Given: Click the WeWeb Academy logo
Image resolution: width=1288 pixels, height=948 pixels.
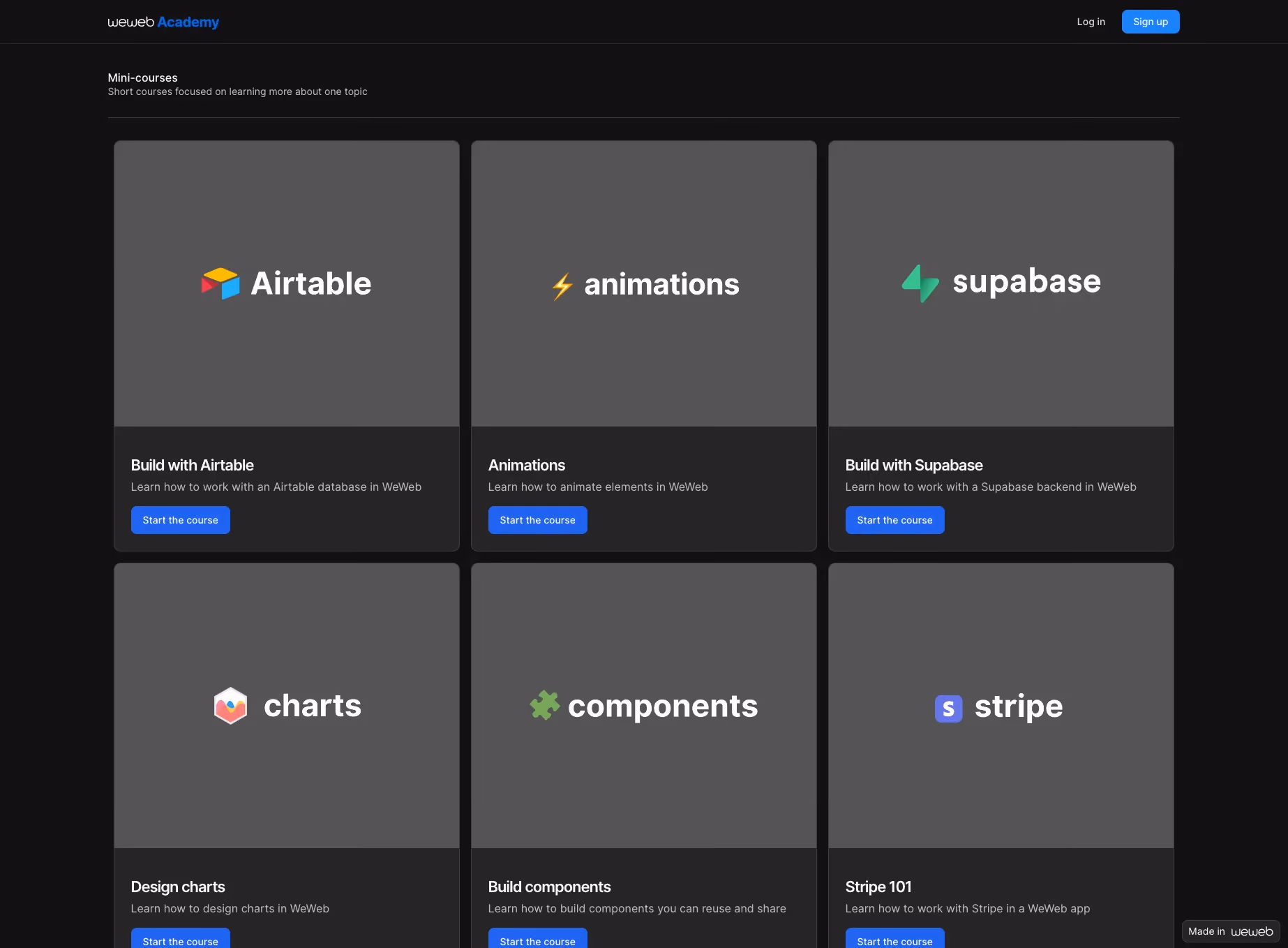Looking at the screenshot, I should click(163, 22).
